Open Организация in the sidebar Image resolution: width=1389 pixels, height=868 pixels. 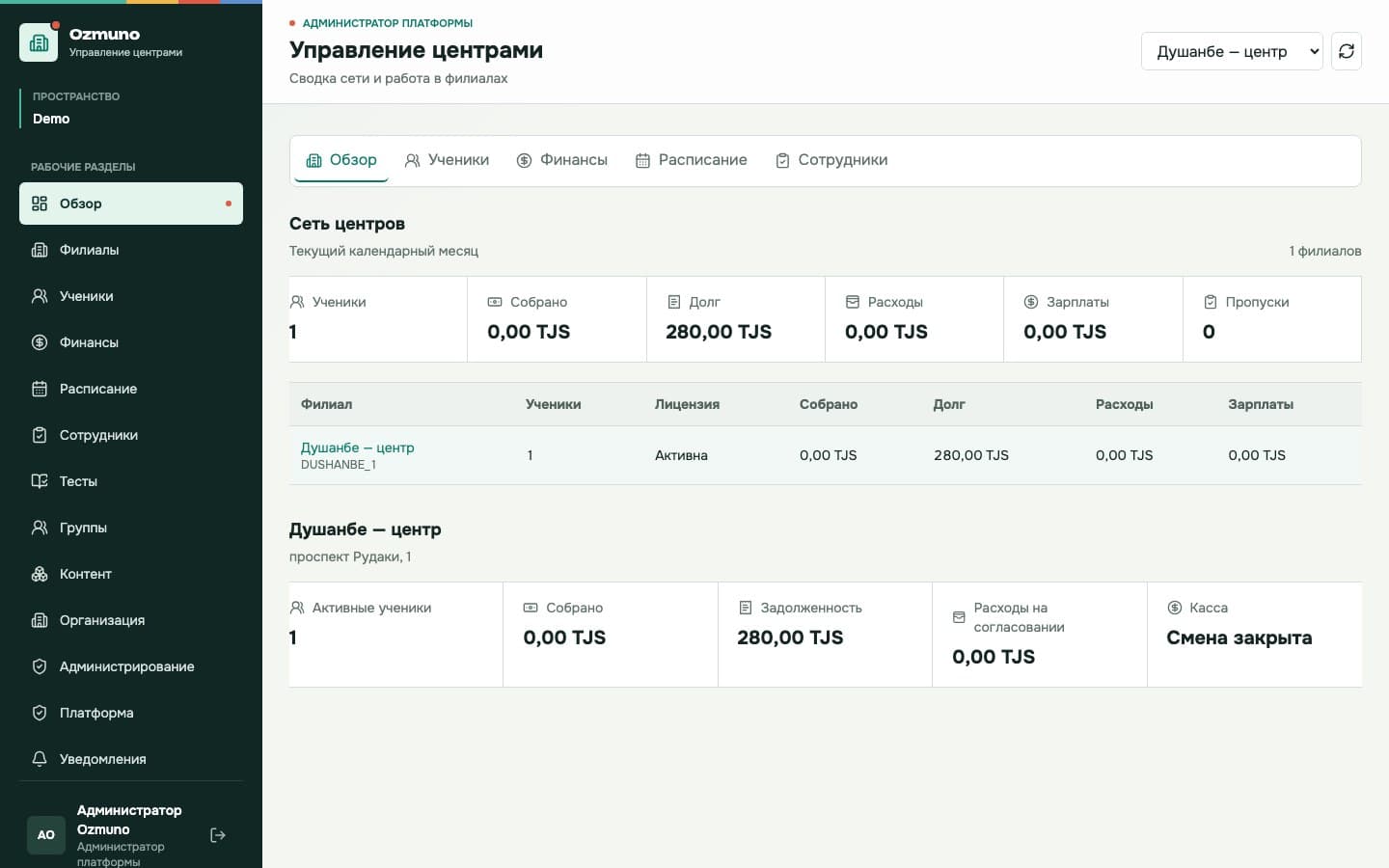coord(131,620)
